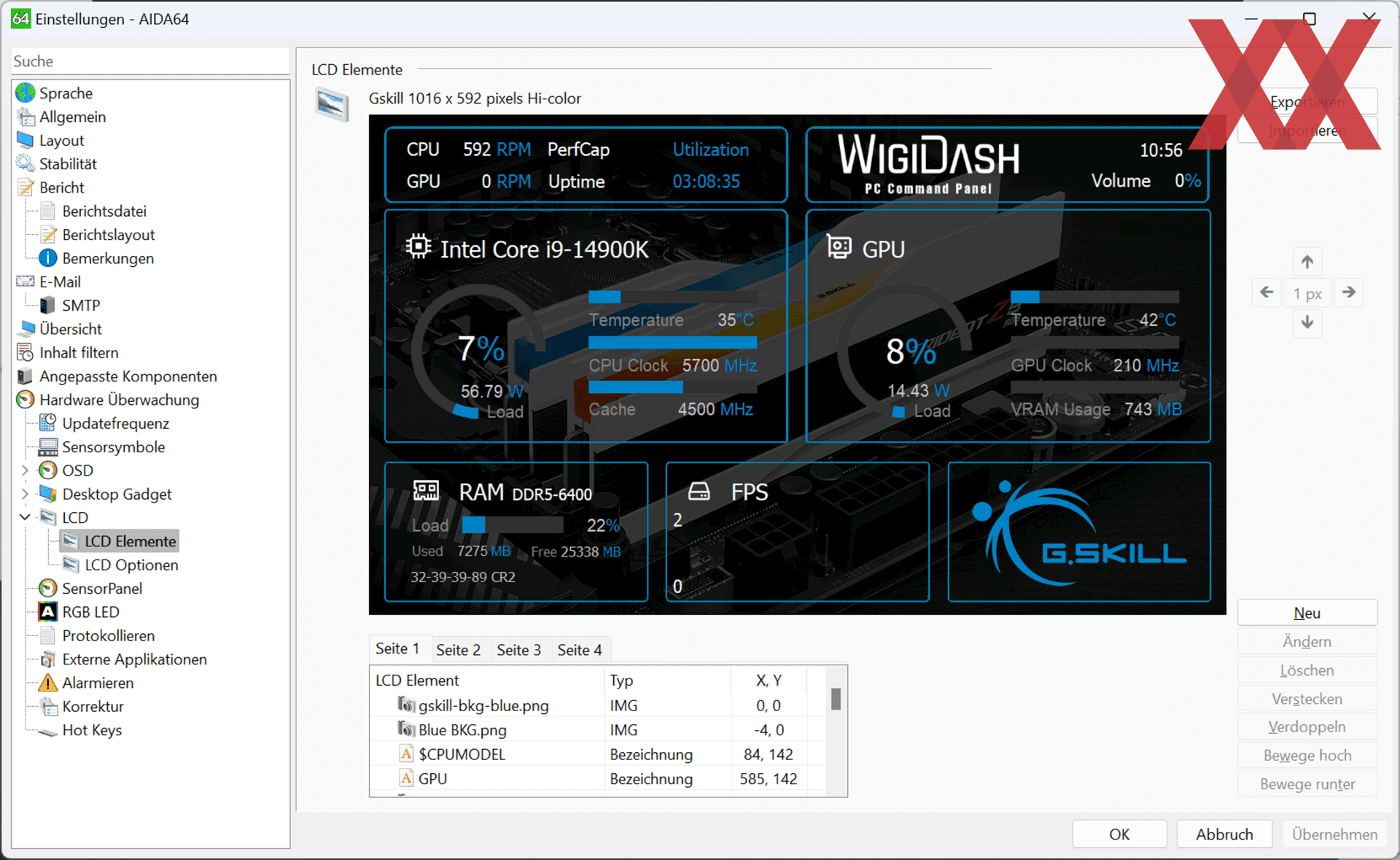Image resolution: width=1400 pixels, height=860 pixels.
Task: Select the gskill-bkg-blue.png list row
Action: [x=598, y=705]
